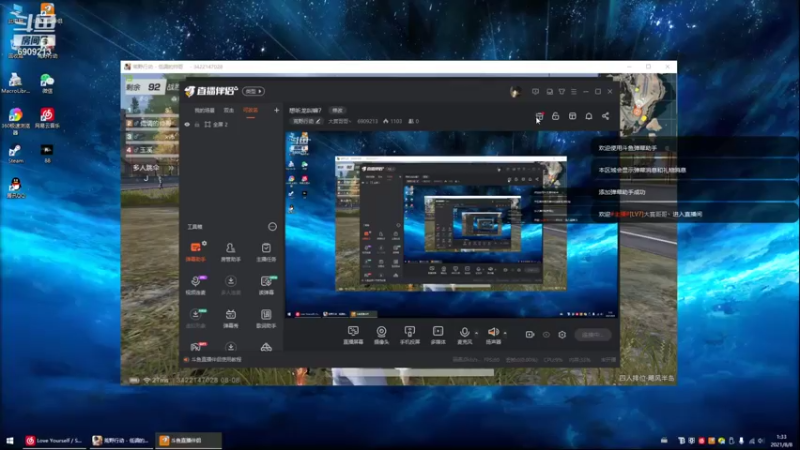Open the MacroLibr desktop shortcut
Screen dimensions: 800x450
point(15,83)
